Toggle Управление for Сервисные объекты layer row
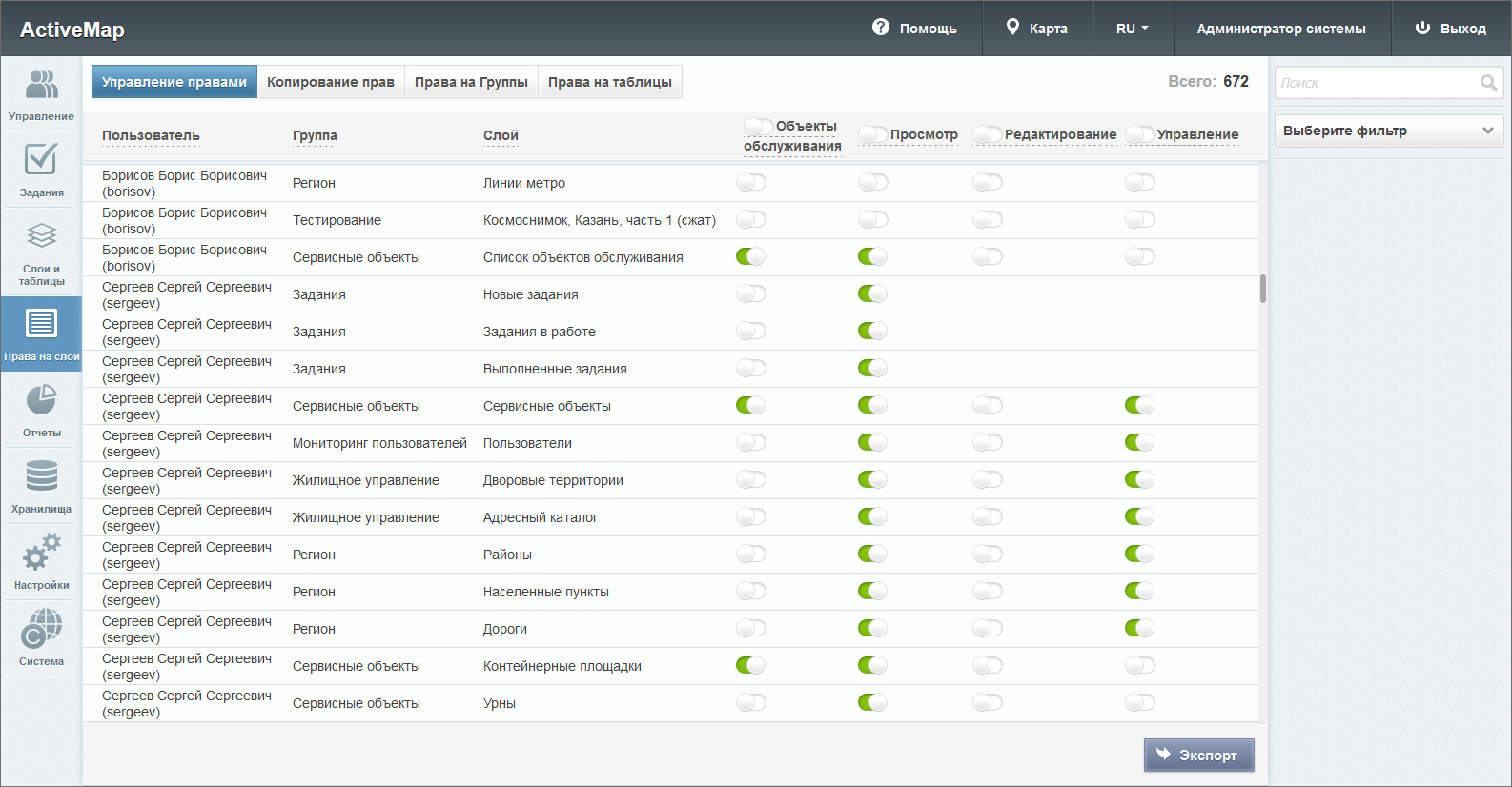Image resolution: width=1512 pixels, height=787 pixels. tap(1139, 405)
